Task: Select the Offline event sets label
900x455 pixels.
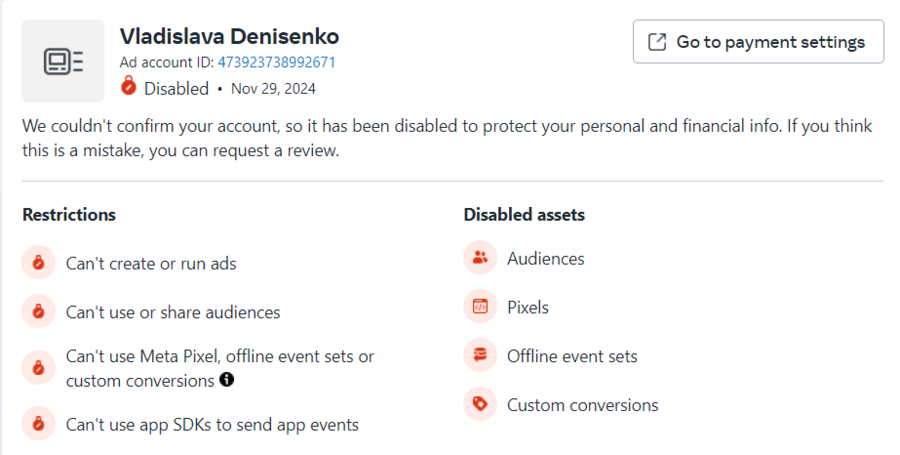Action: pyautogui.click(x=572, y=356)
